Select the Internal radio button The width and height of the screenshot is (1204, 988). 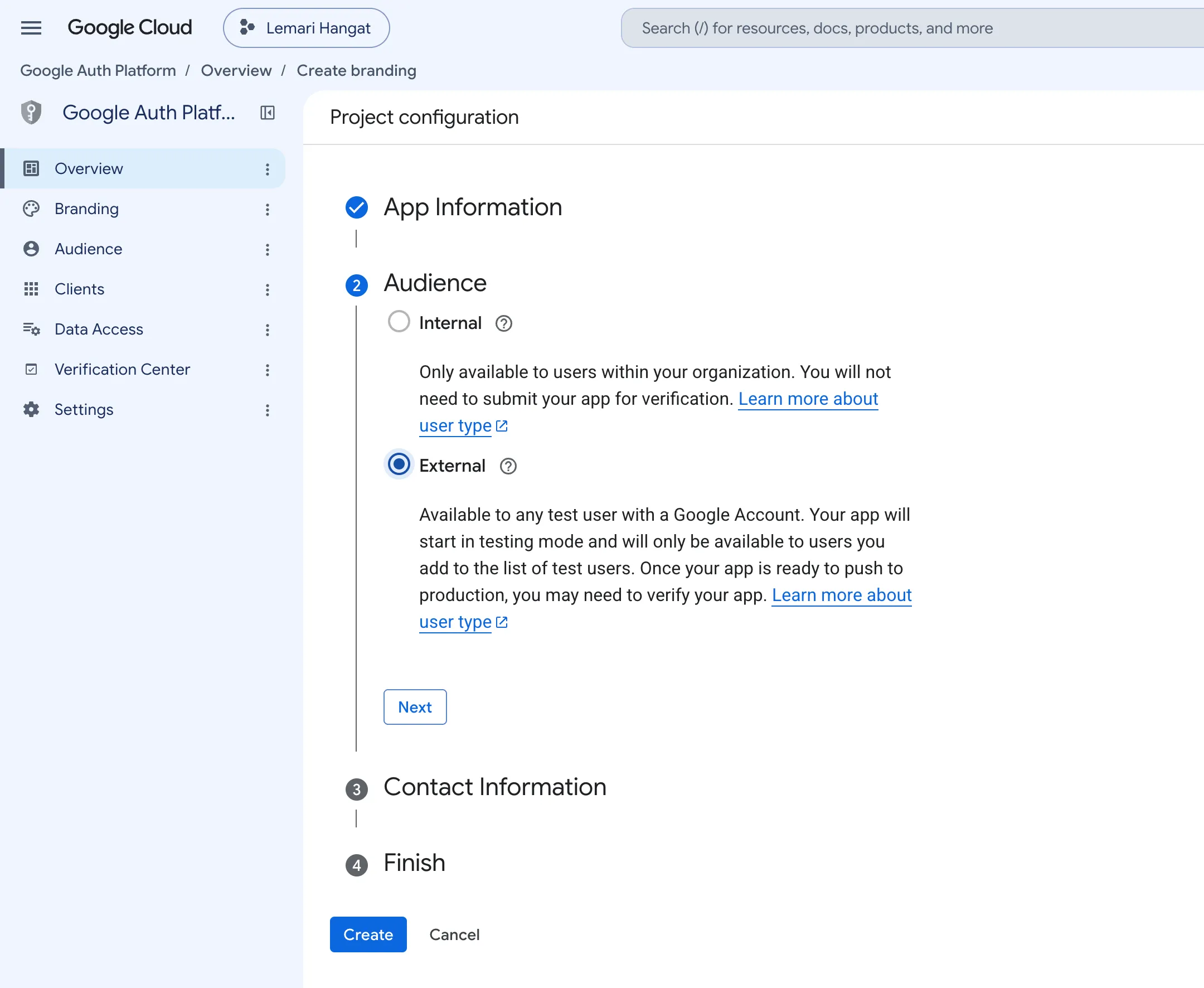pos(399,322)
